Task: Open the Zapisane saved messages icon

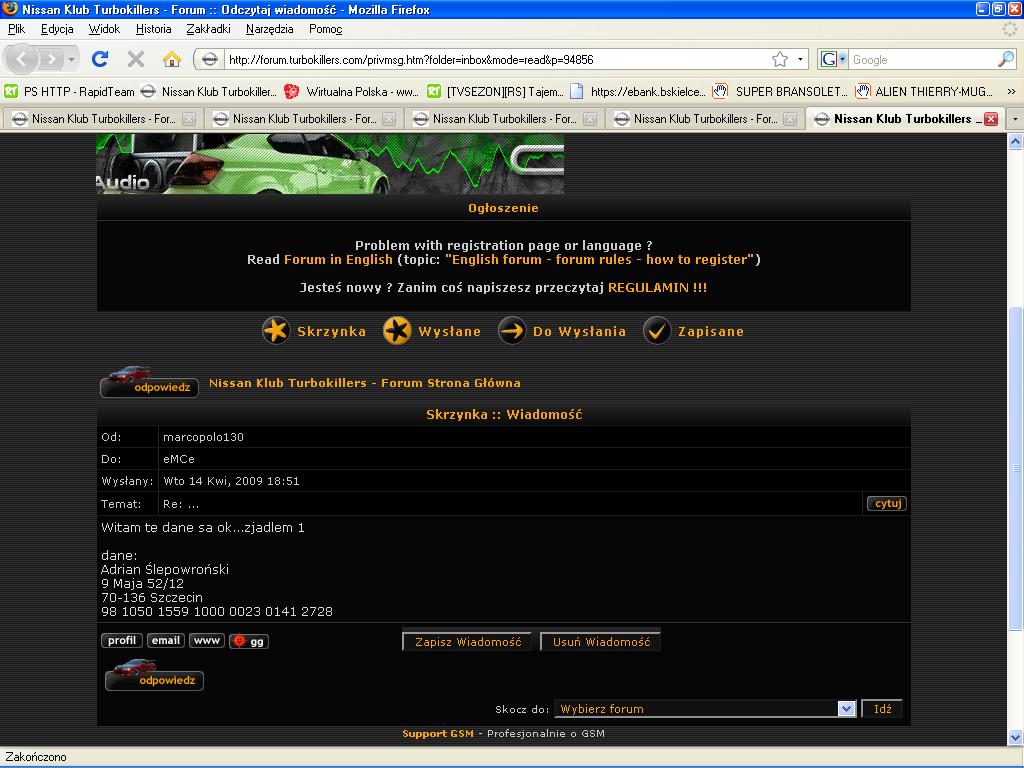Action: pos(657,331)
